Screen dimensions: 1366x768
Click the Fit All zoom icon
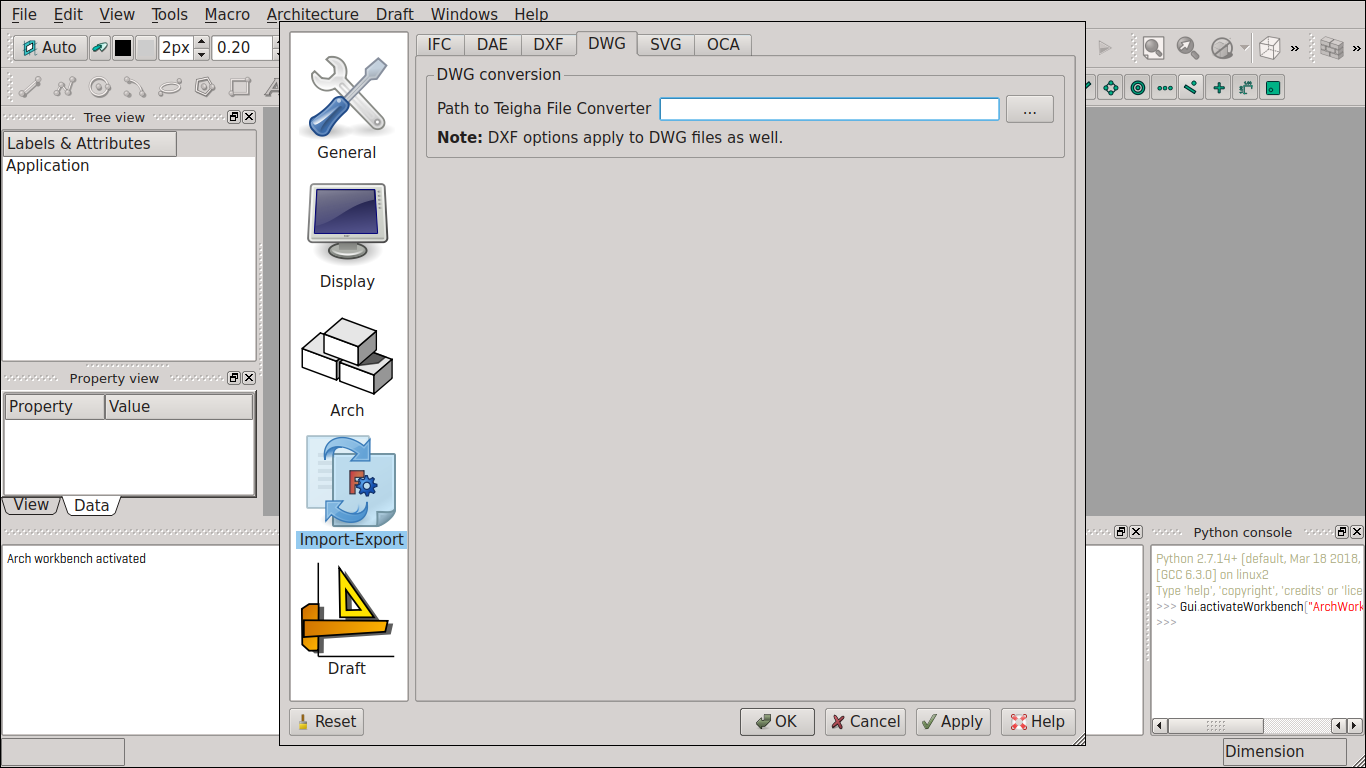1153,47
